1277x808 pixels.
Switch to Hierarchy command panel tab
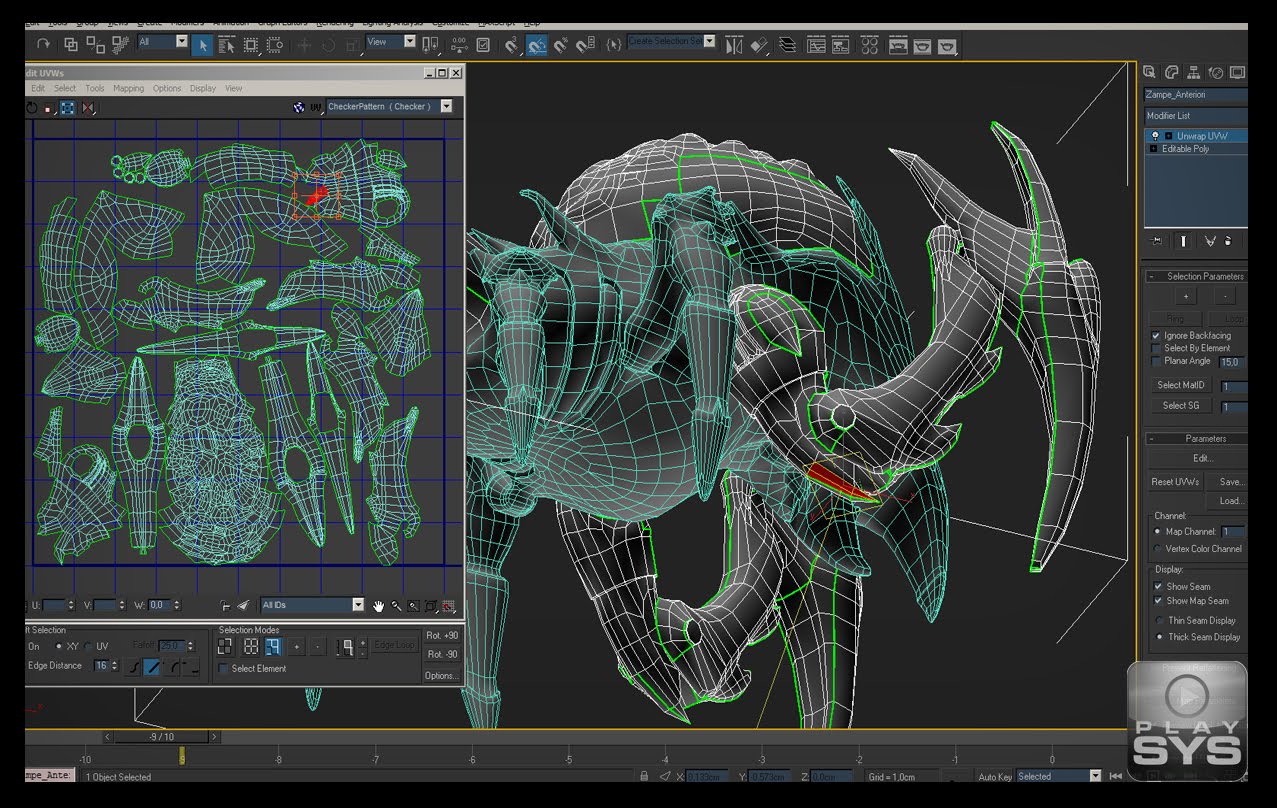1193,73
